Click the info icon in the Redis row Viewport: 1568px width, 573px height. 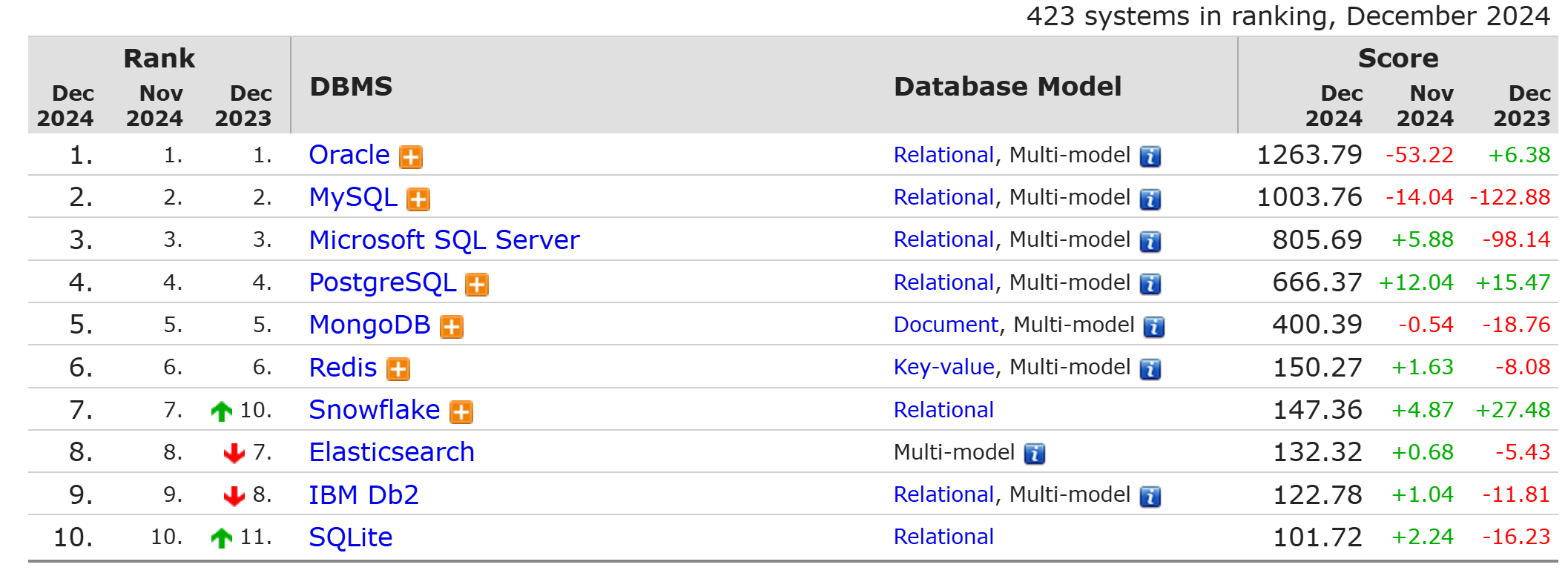click(x=1150, y=368)
